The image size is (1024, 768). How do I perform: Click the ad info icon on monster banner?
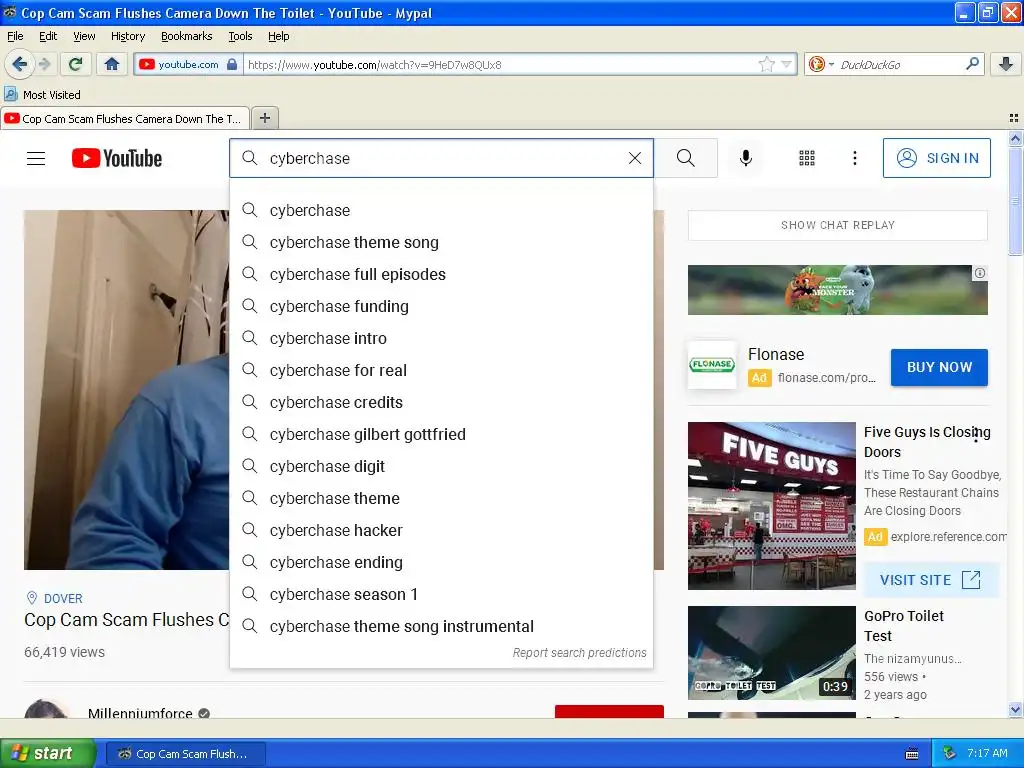(x=980, y=273)
